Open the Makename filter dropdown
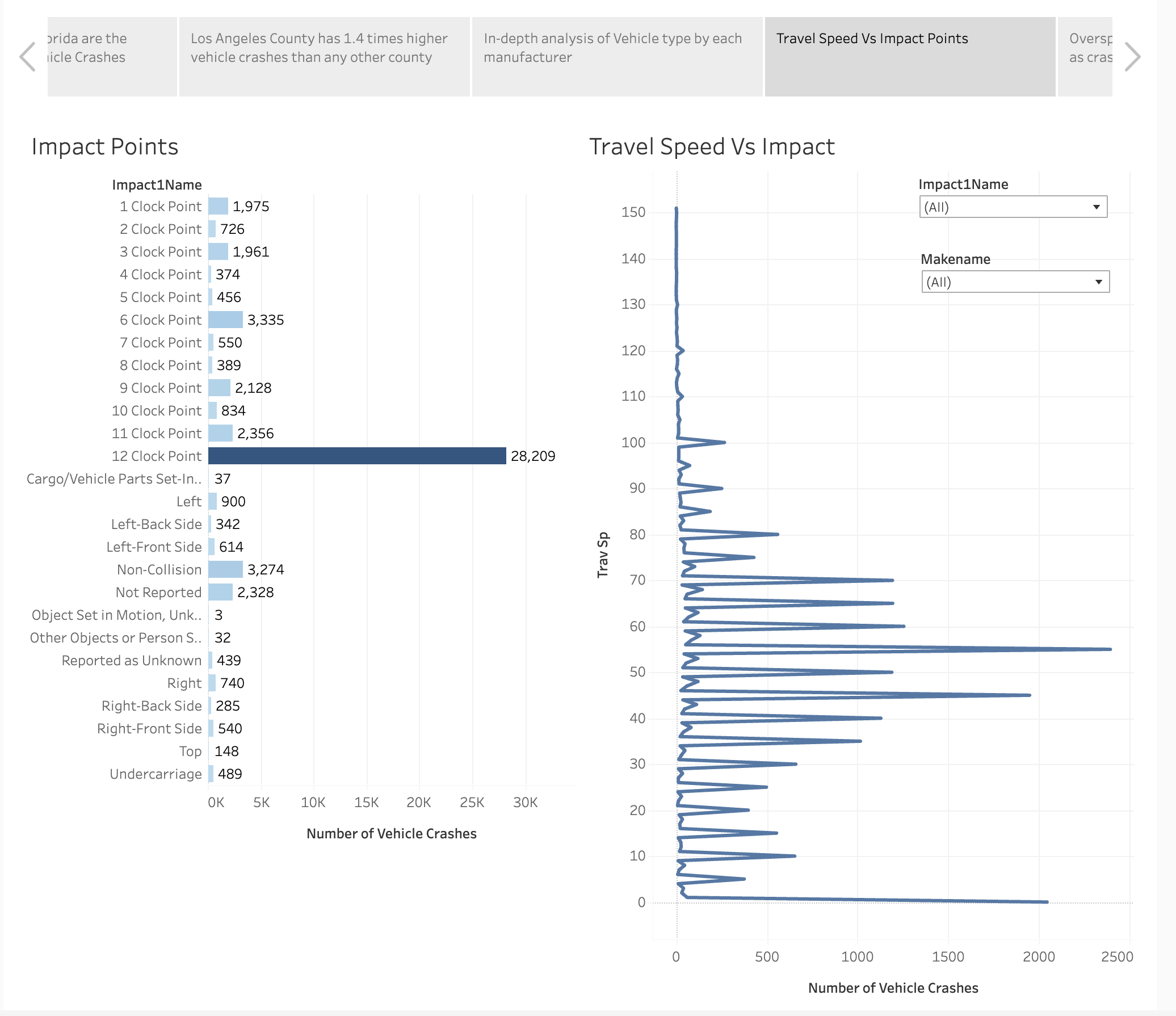Image resolution: width=1176 pixels, height=1016 pixels. pos(1015,282)
